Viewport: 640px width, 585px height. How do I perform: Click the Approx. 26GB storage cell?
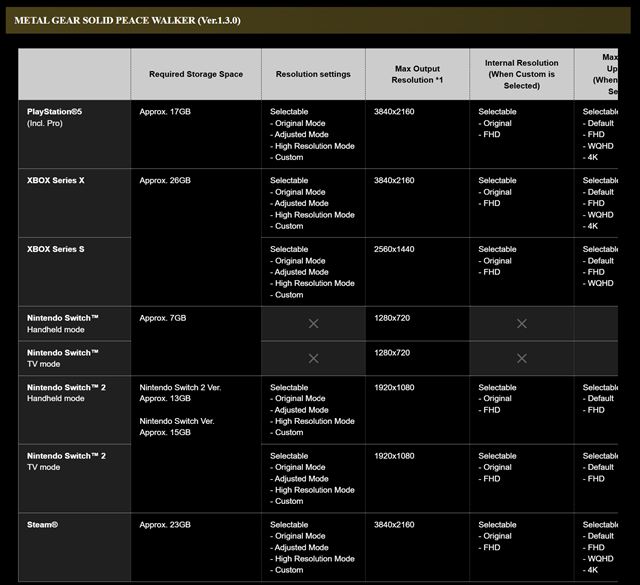point(165,180)
